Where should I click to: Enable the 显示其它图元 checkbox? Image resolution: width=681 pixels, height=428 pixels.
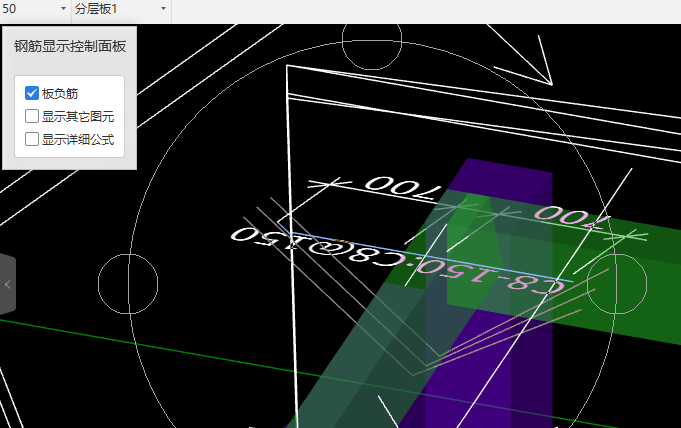tap(32, 116)
